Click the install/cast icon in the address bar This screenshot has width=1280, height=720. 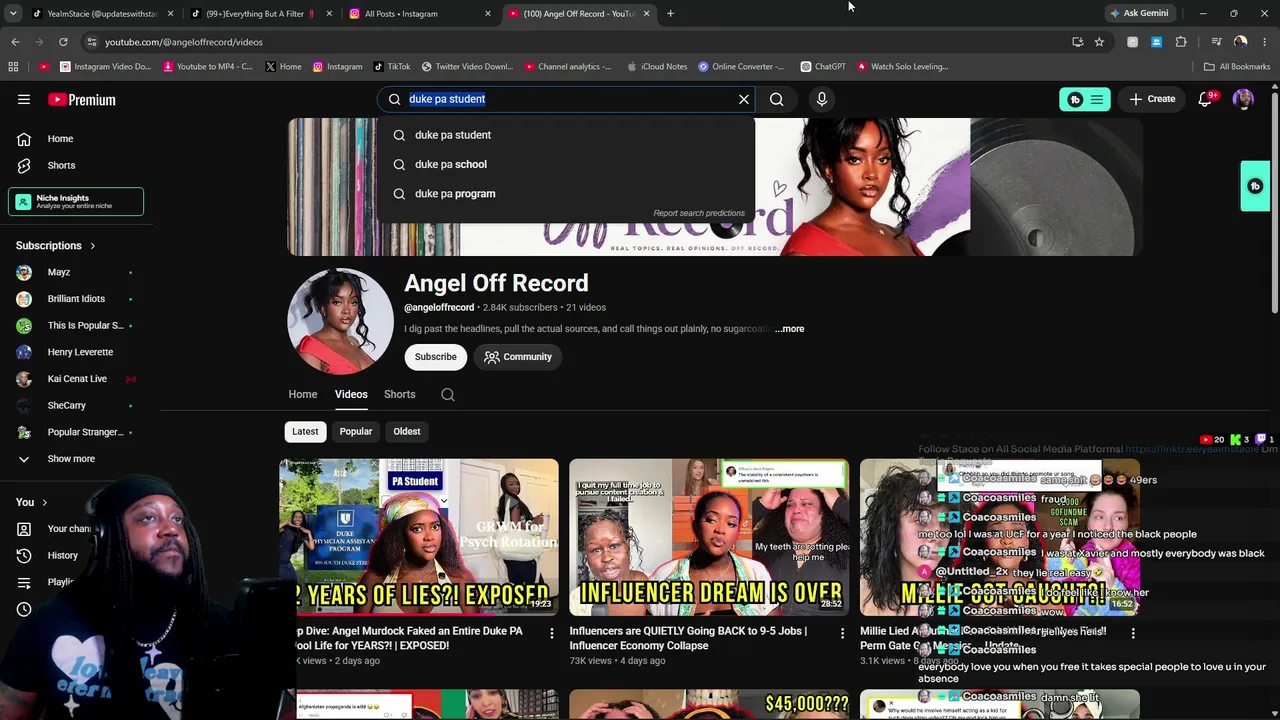coord(1077,42)
